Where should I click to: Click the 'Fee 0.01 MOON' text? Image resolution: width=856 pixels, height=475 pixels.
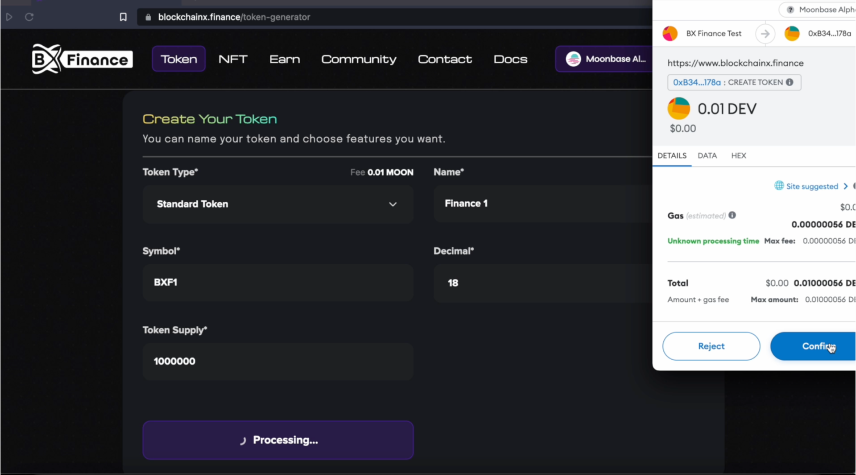pyautogui.click(x=382, y=173)
